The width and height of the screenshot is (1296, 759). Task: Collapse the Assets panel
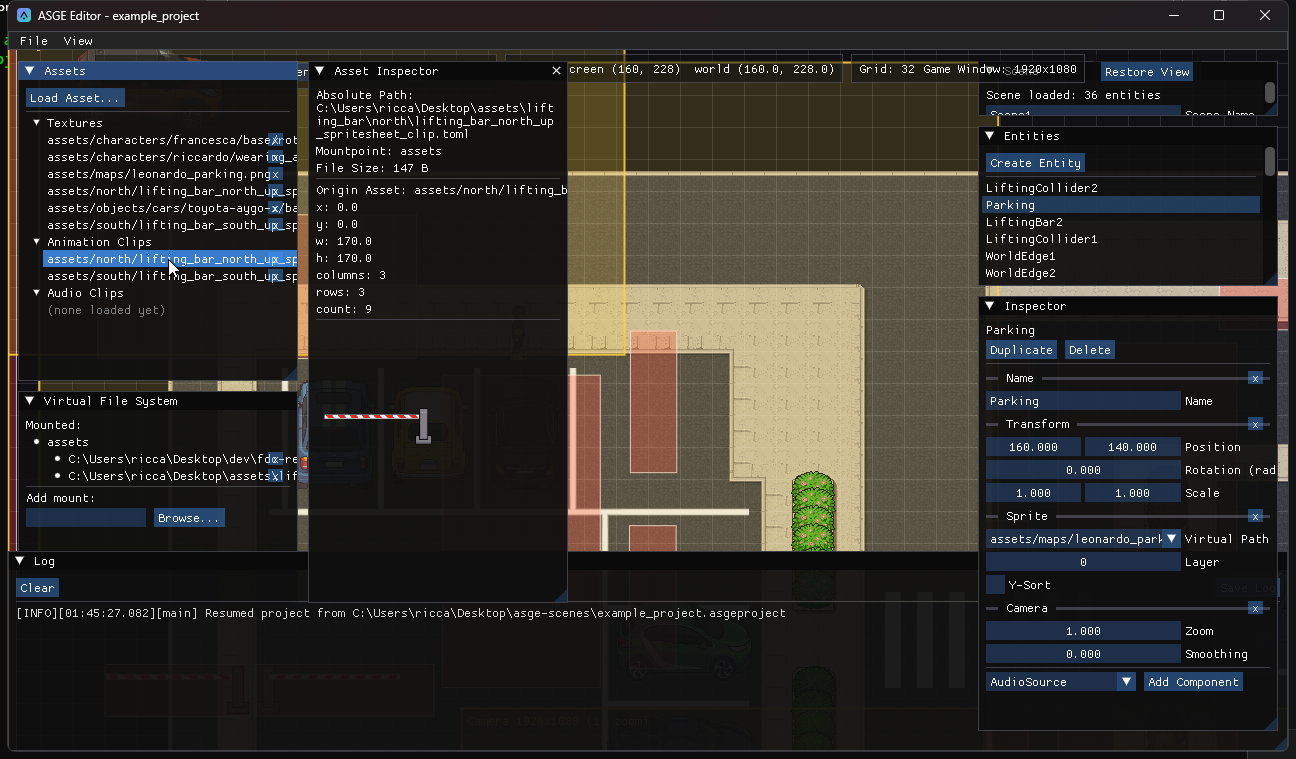[30, 71]
